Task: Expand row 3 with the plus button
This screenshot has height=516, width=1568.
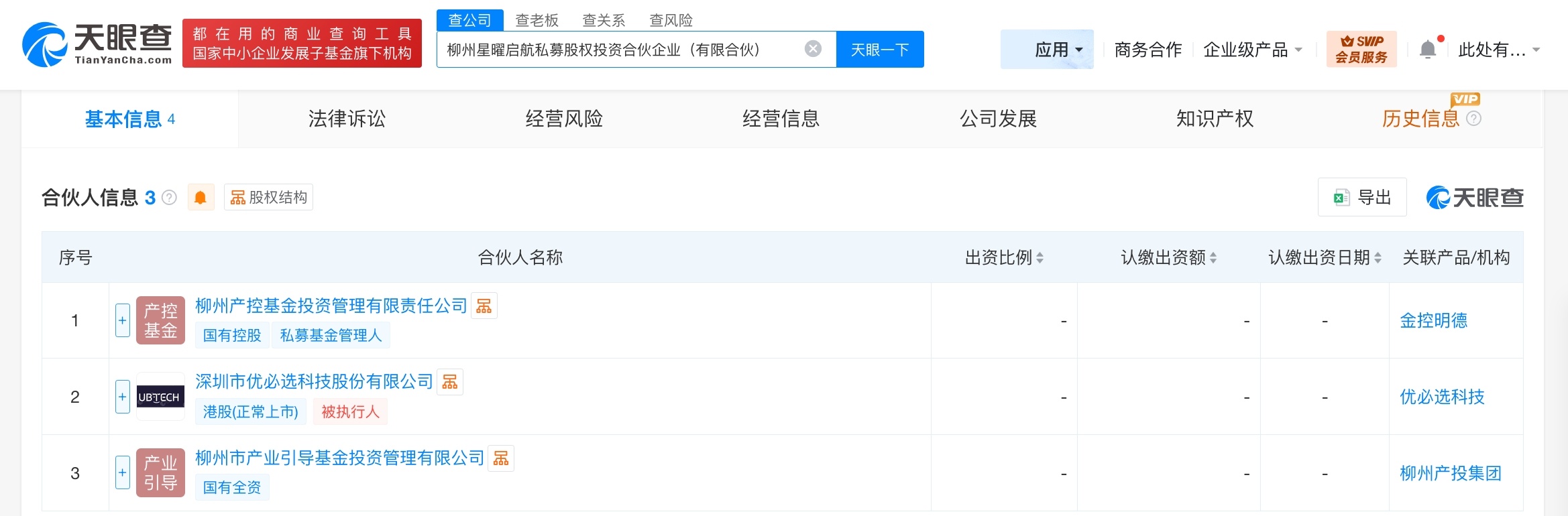Action: point(123,472)
